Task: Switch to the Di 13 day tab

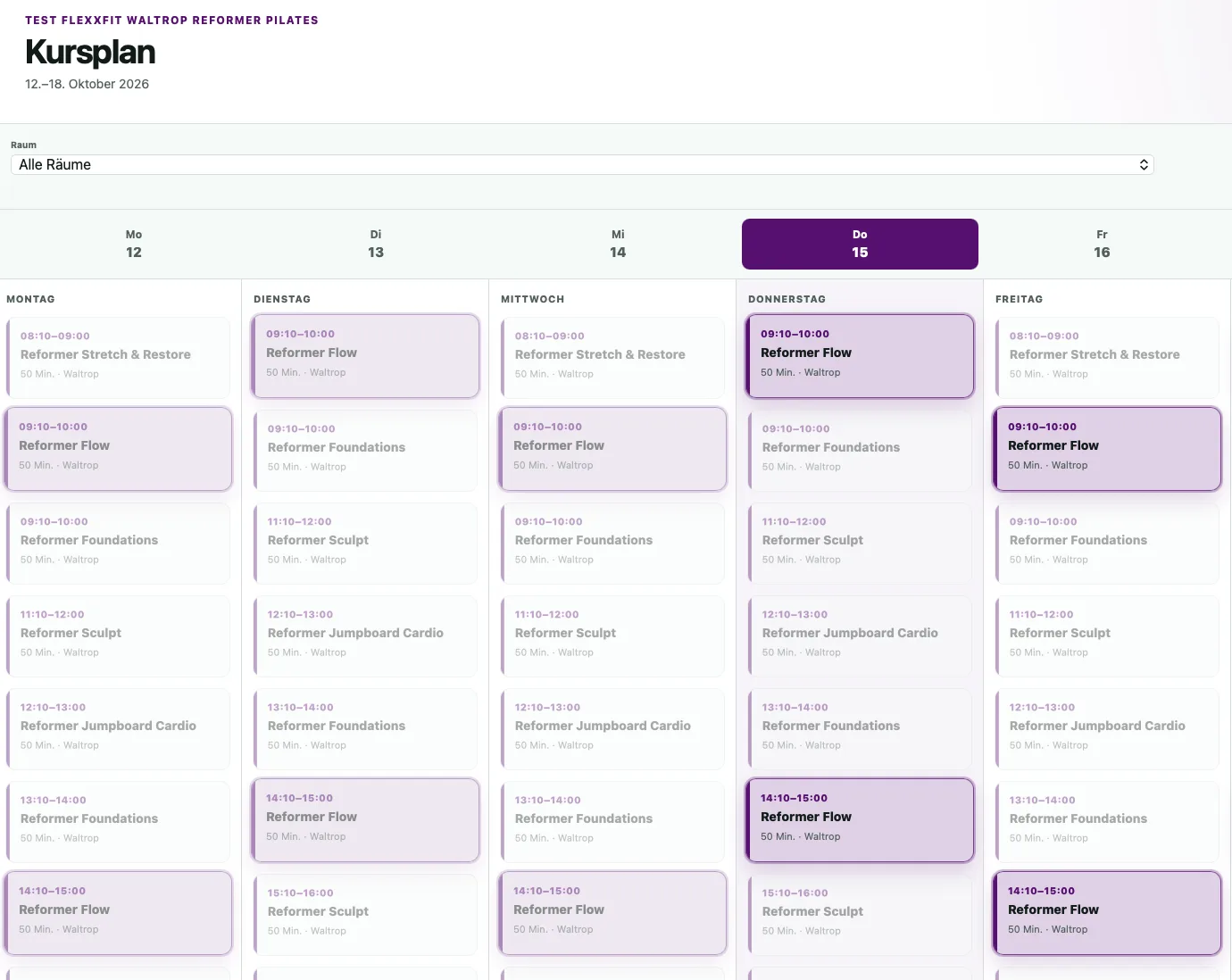Action: pyautogui.click(x=376, y=244)
